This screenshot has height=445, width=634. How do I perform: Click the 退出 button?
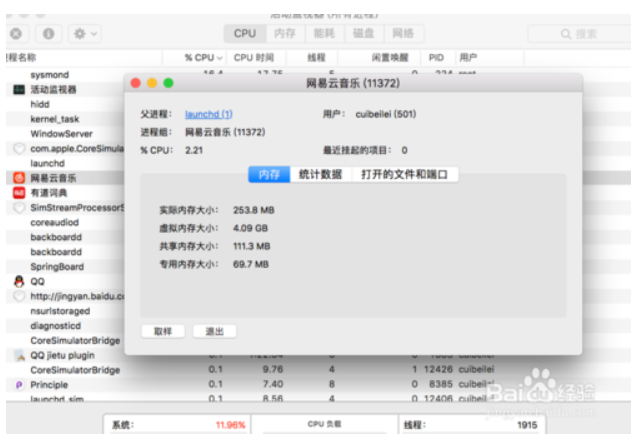[214, 331]
